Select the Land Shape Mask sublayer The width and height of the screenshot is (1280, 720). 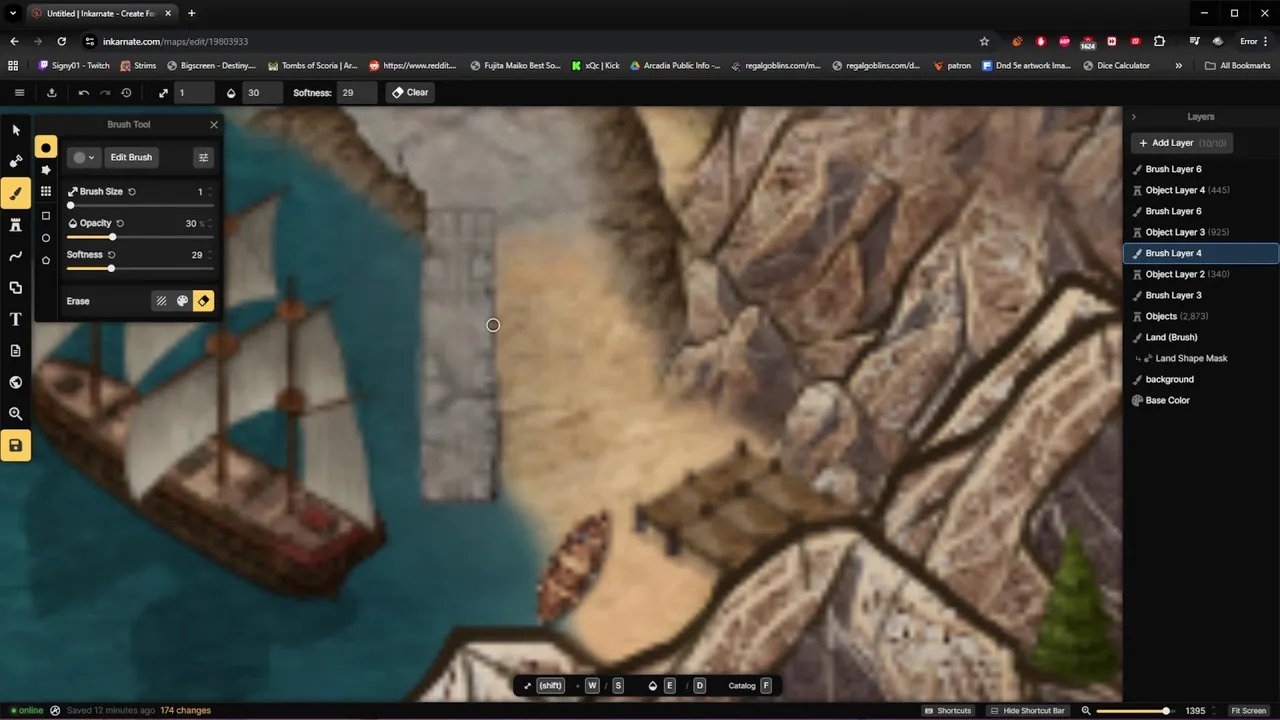point(1201,358)
